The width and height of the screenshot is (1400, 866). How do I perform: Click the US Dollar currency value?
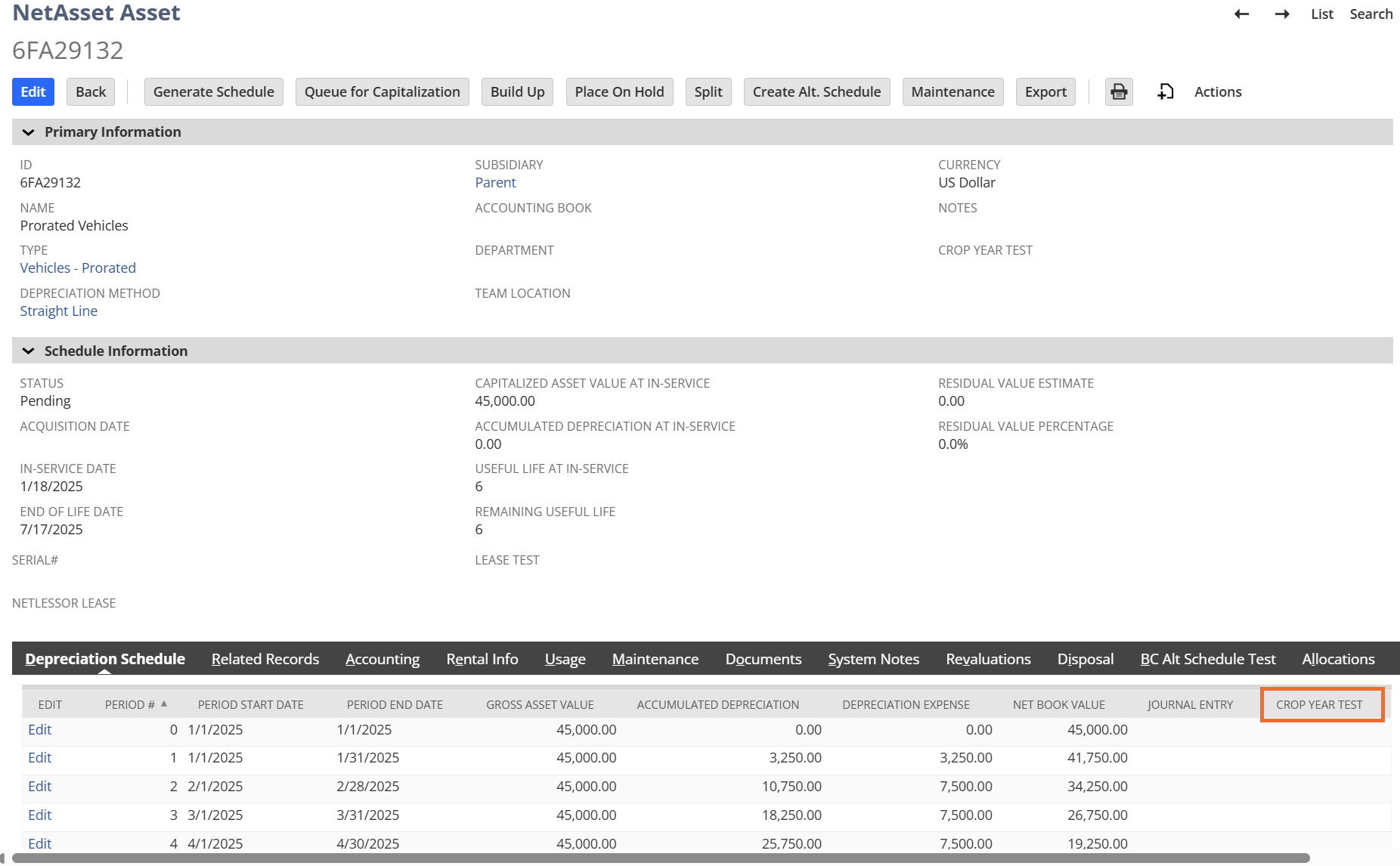coord(967,183)
